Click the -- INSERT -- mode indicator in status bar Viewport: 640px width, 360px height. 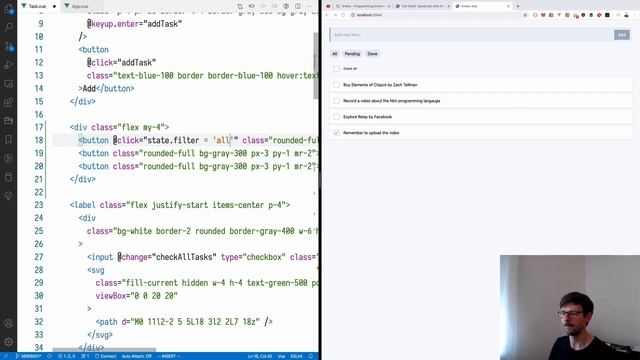tap(169, 356)
